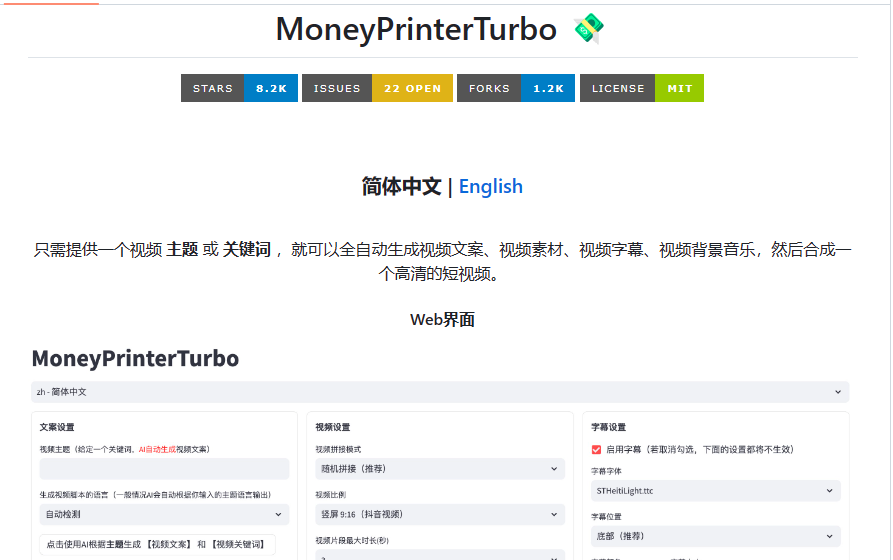Open the 视频片段最大时长 dropdown
The image size is (893, 560).
click(x=439, y=553)
